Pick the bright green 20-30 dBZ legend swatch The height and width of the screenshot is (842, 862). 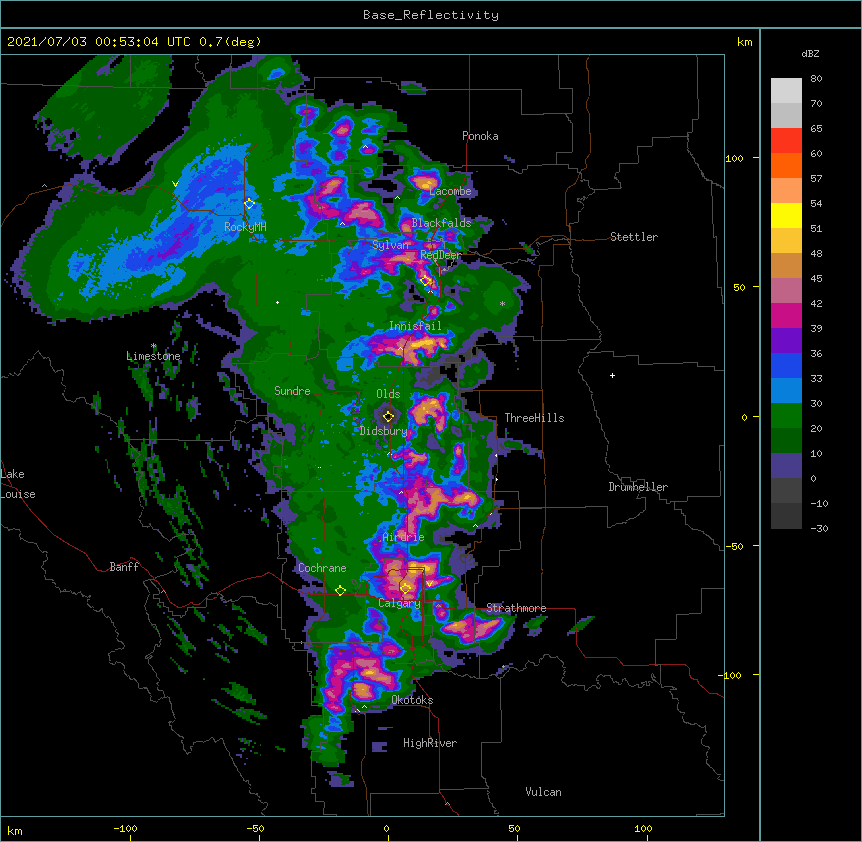786,416
